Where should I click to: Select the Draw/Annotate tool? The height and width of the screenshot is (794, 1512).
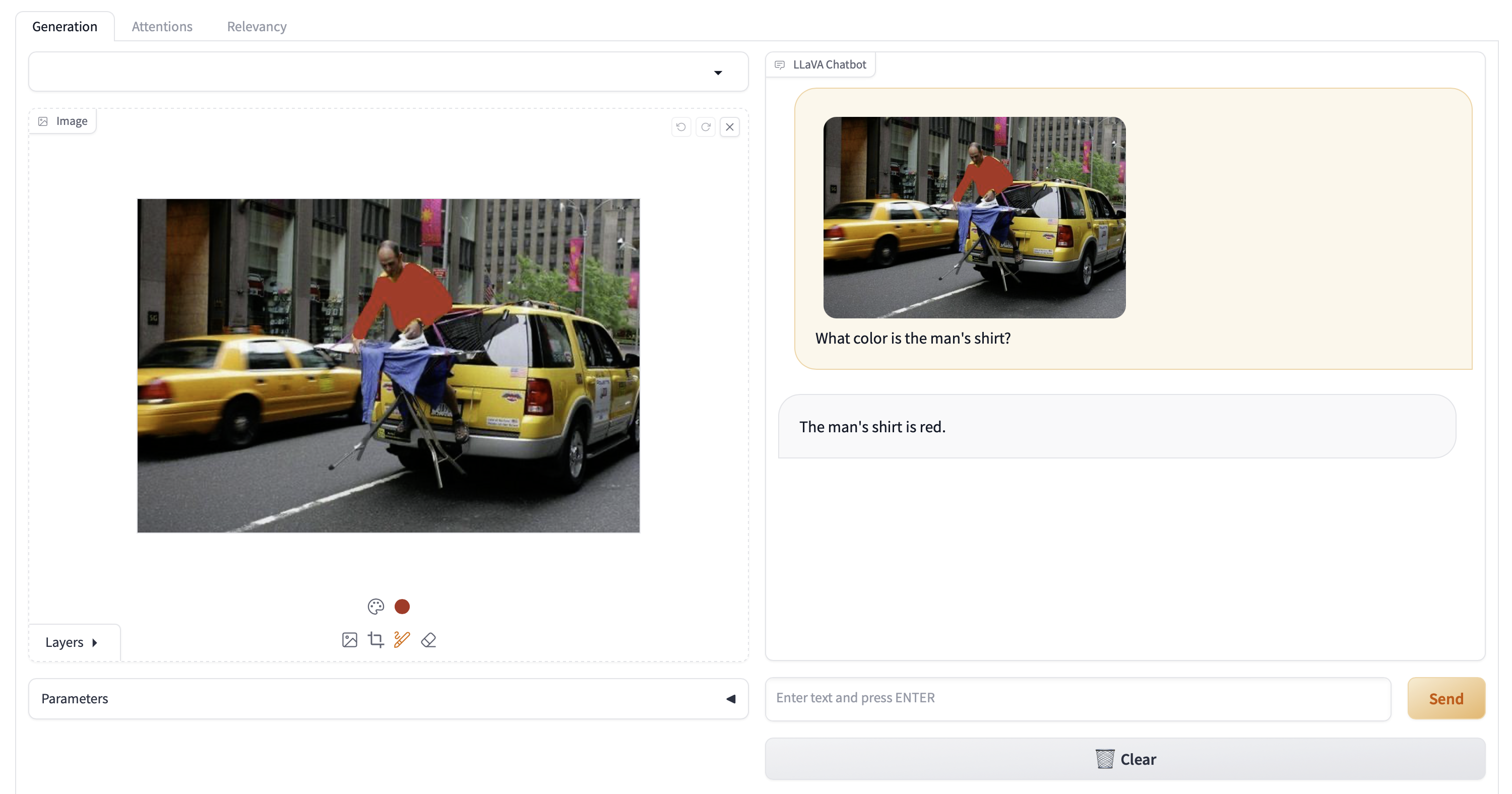click(x=400, y=639)
